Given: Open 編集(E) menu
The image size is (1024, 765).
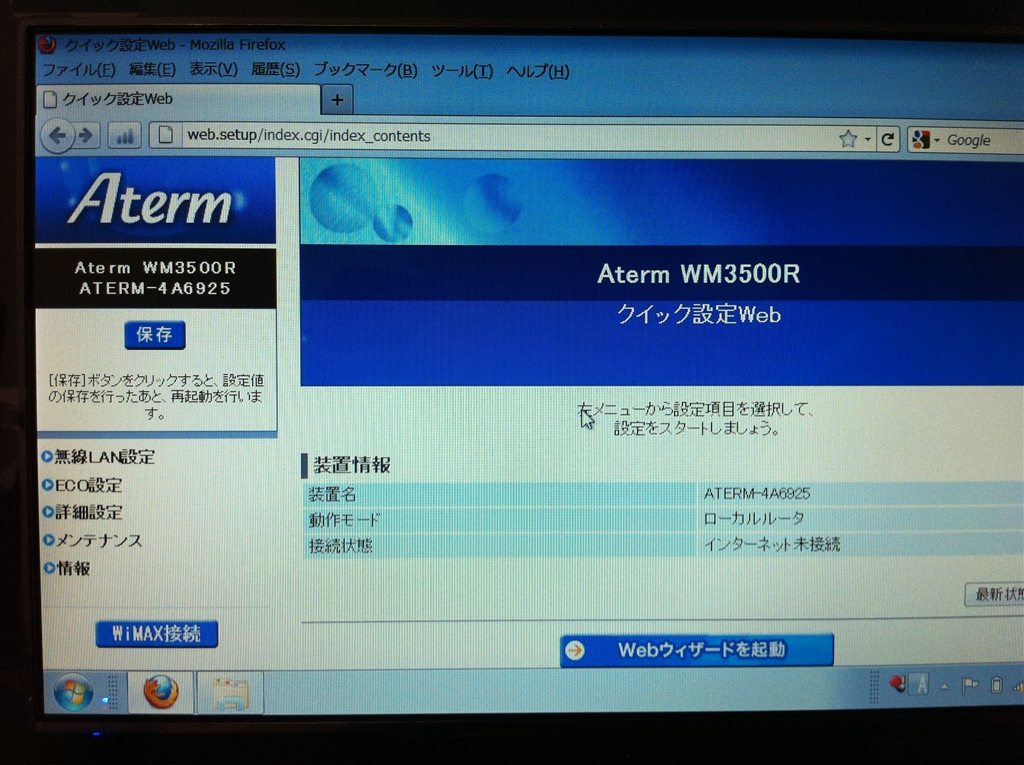Looking at the screenshot, I should (152, 69).
